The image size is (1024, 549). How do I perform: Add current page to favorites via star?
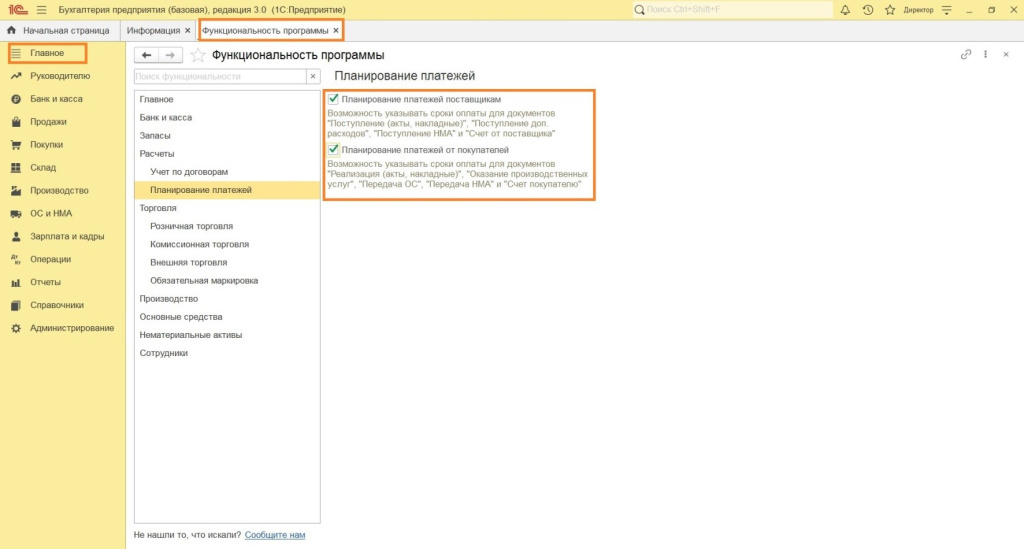(x=197, y=55)
